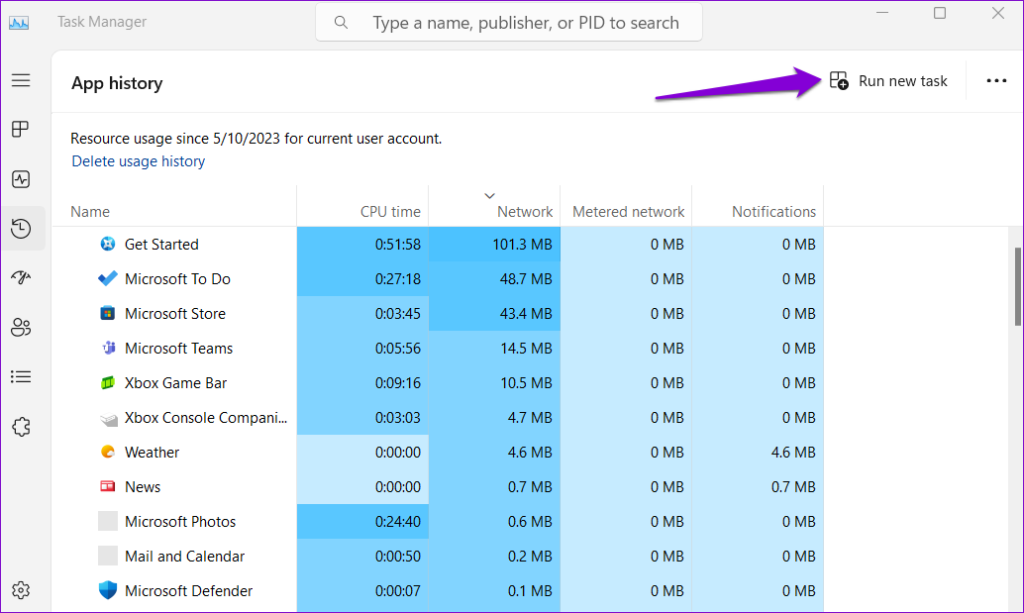Select the Performance sidebar icon
The width and height of the screenshot is (1024, 613).
point(21,178)
